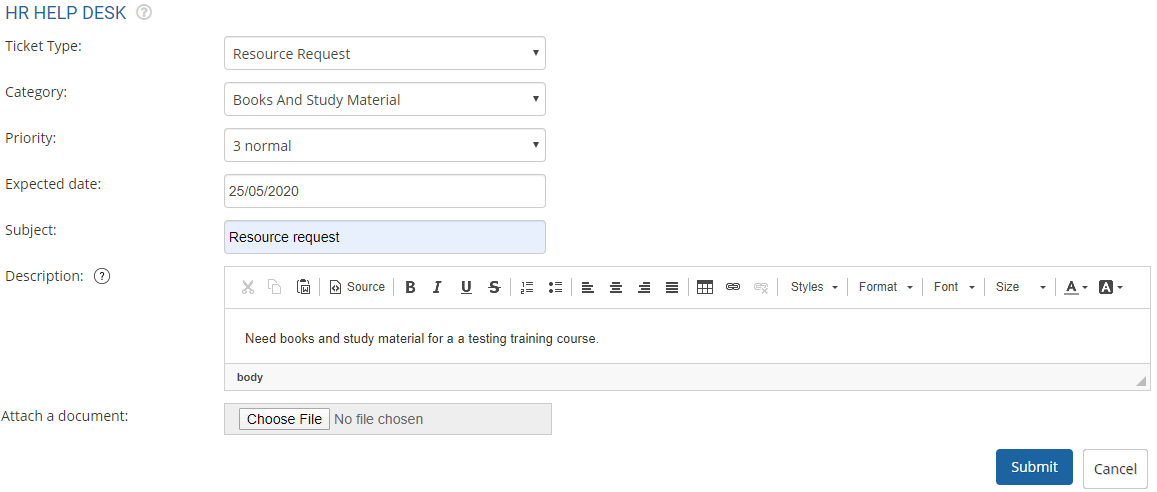Open the Ticket Type dropdown
This screenshot has height=492, width=1157.
[384, 54]
